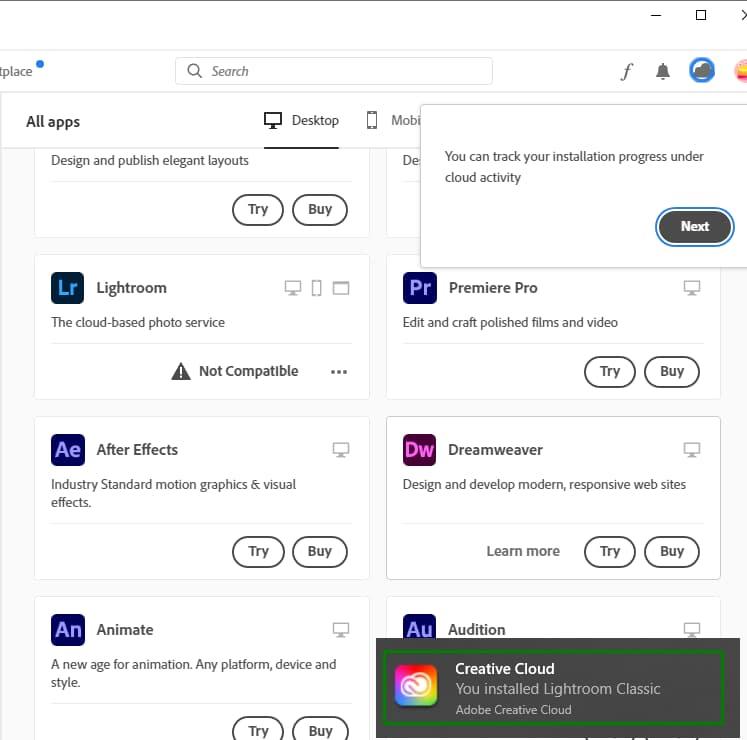This screenshot has width=747, height=740.
Task: Click Dreamweaver's desktop platform icon
Action: pos(692,450)
